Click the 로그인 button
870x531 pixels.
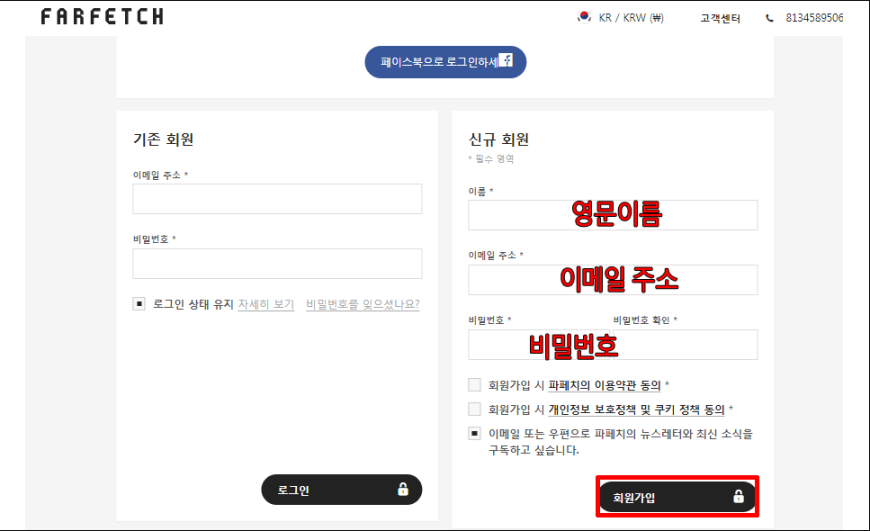coord(341,489)
